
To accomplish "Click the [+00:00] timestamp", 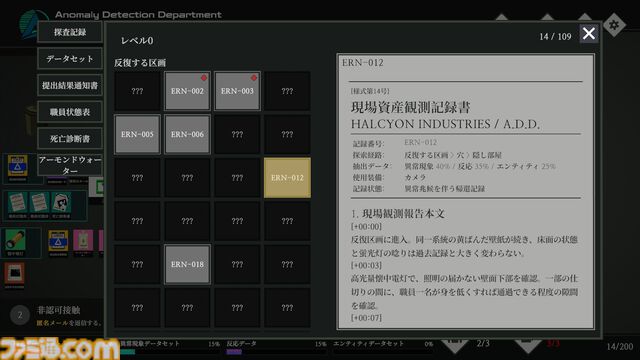I will [x=366, y=227].
